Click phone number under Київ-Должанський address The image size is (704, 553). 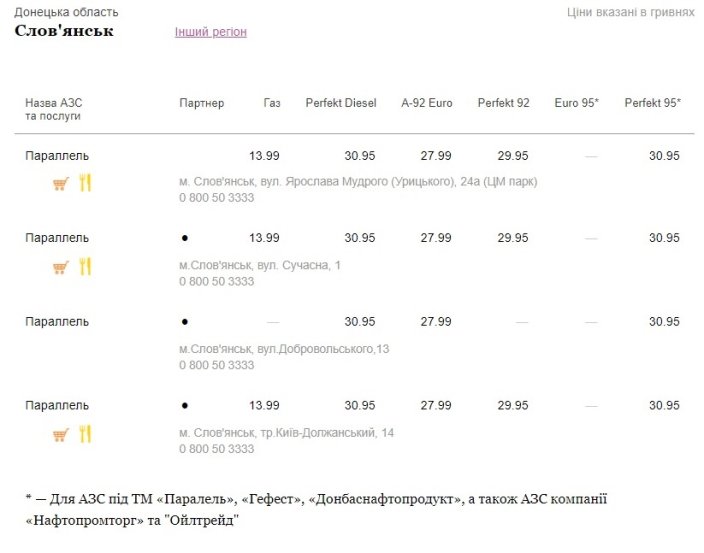(216, 449)
